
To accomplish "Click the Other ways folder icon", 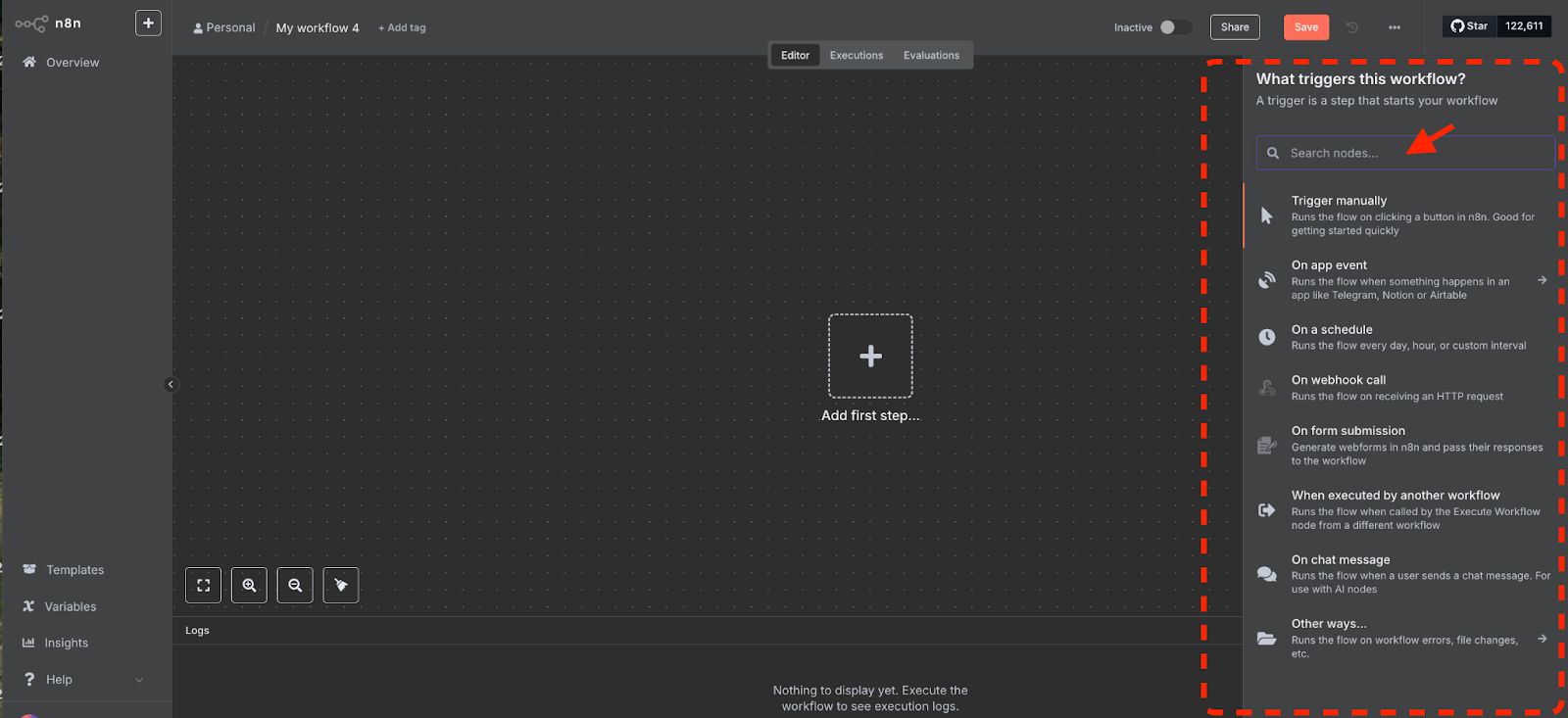I will 1267,639.
